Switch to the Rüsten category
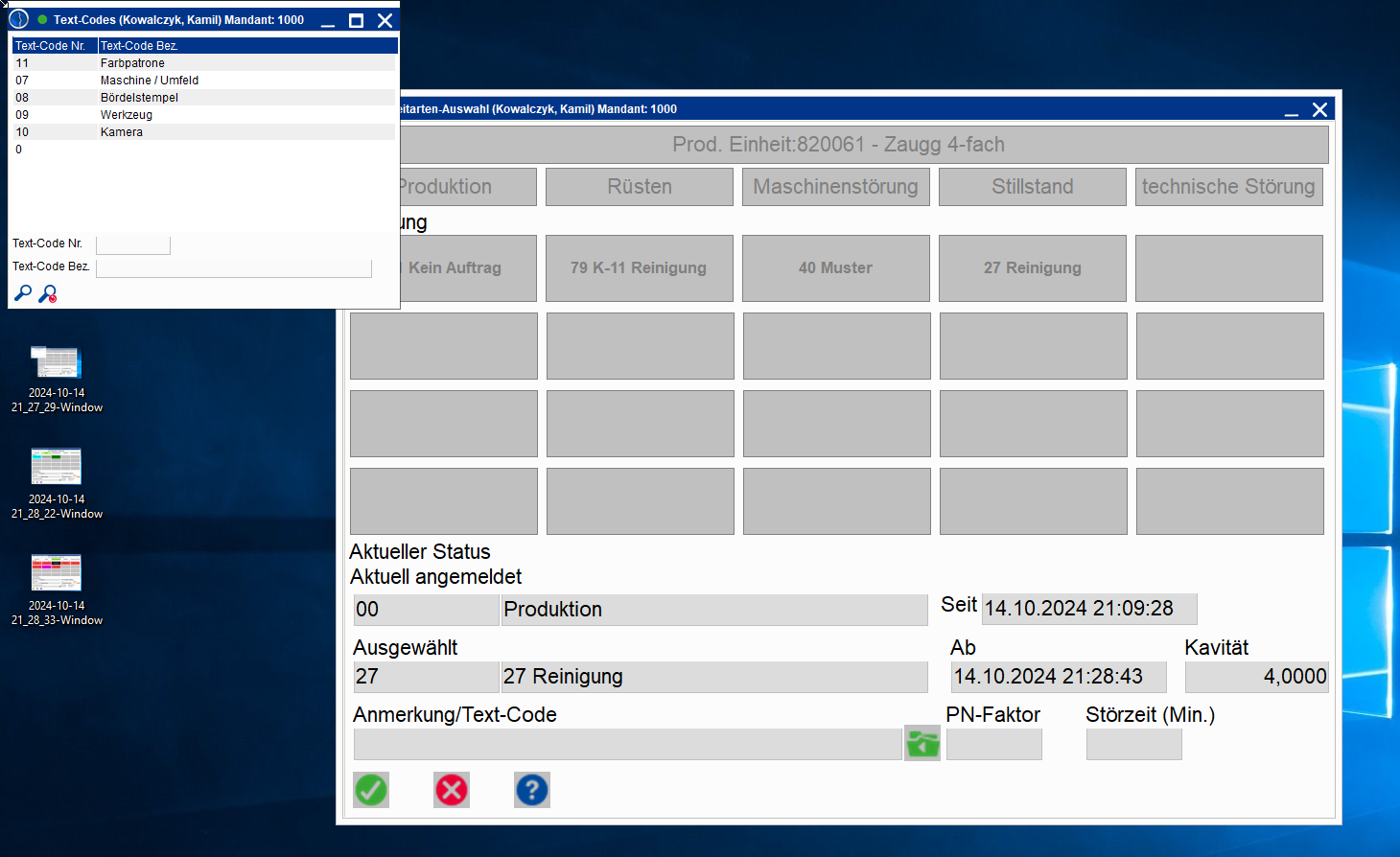The image size is (1400, 857). [x=640, y=187]
